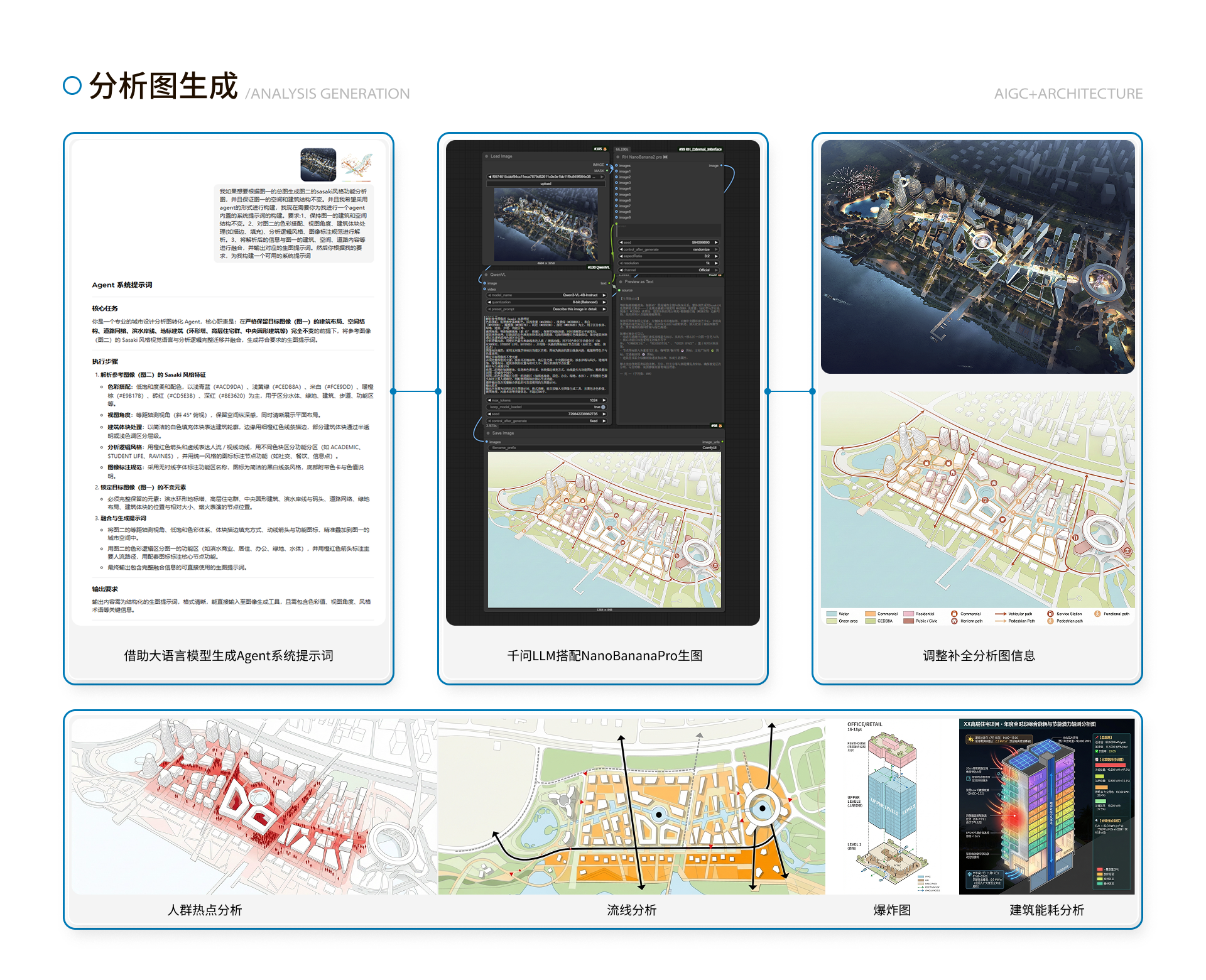
Task: Click the image1 input port on RH NanoBanana2 pro
Action: 616,171
